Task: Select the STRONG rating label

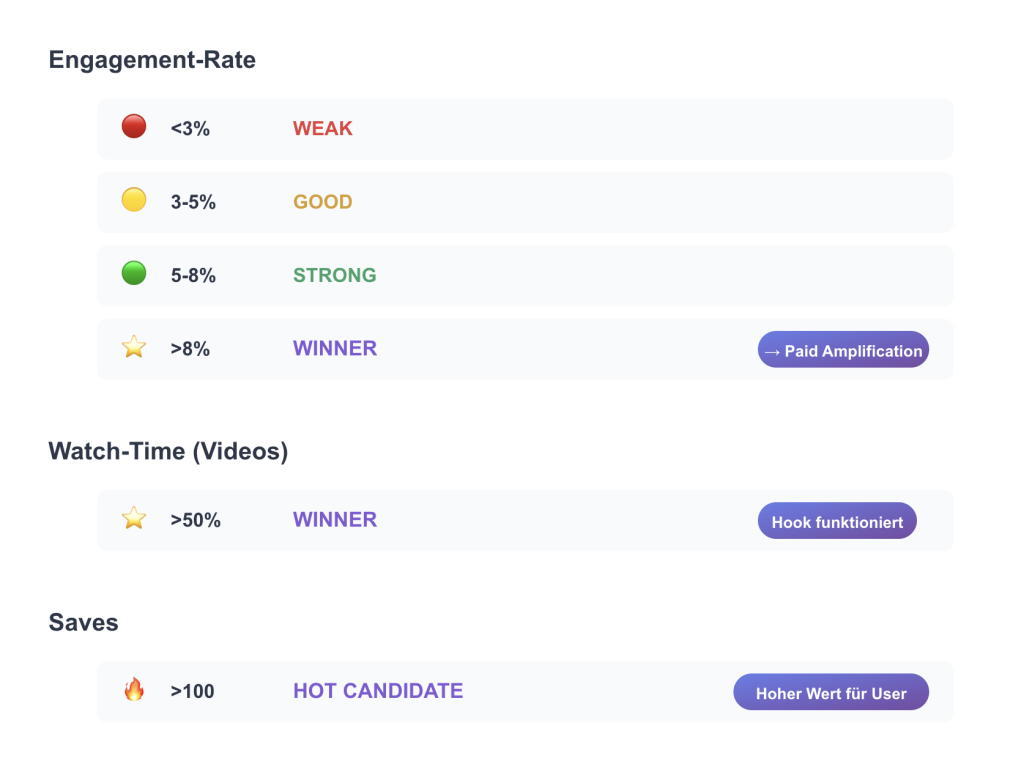Action: (x=334, y=275)
